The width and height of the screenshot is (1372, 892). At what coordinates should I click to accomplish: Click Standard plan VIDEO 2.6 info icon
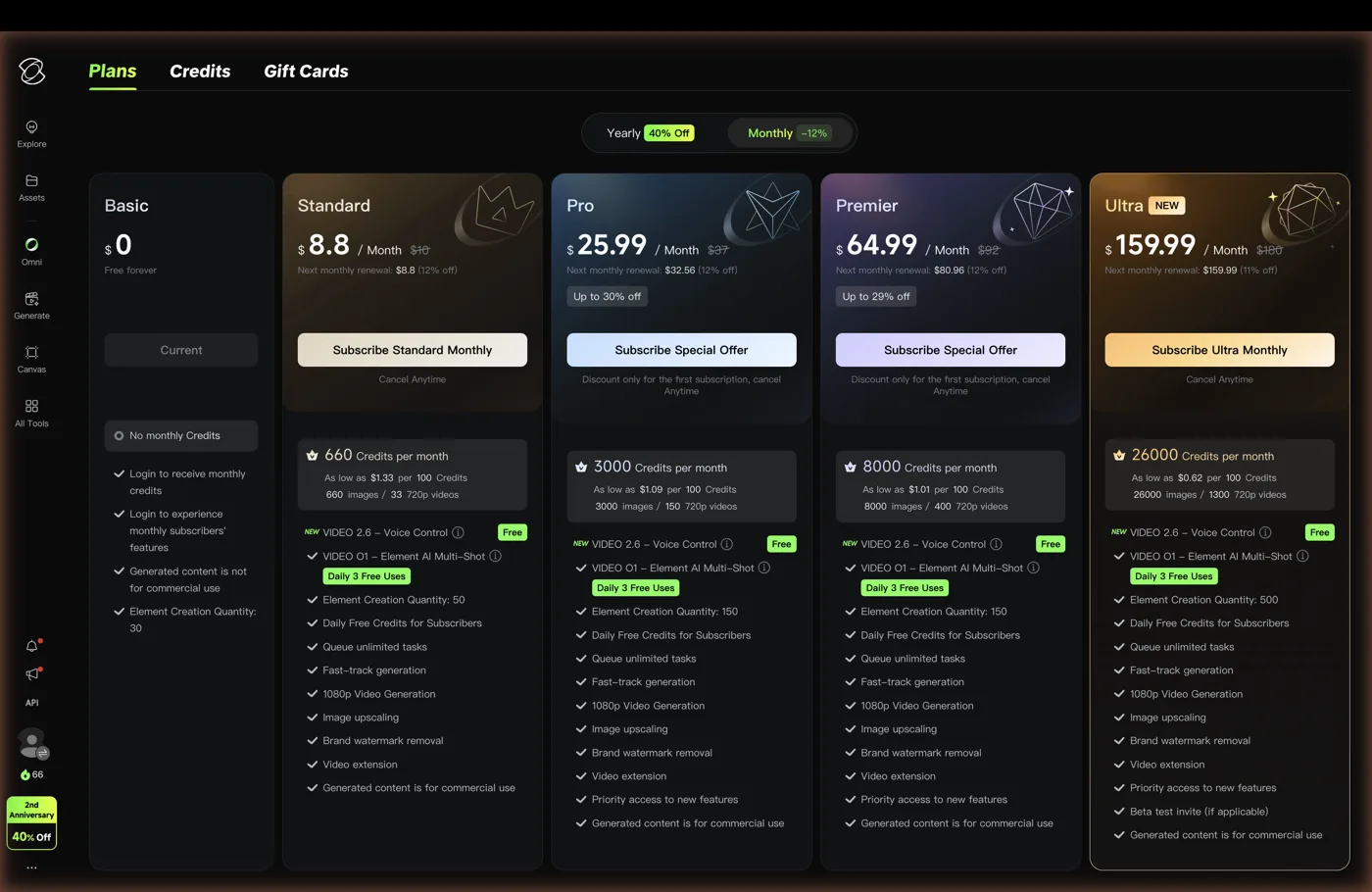[x=458, y=532]
